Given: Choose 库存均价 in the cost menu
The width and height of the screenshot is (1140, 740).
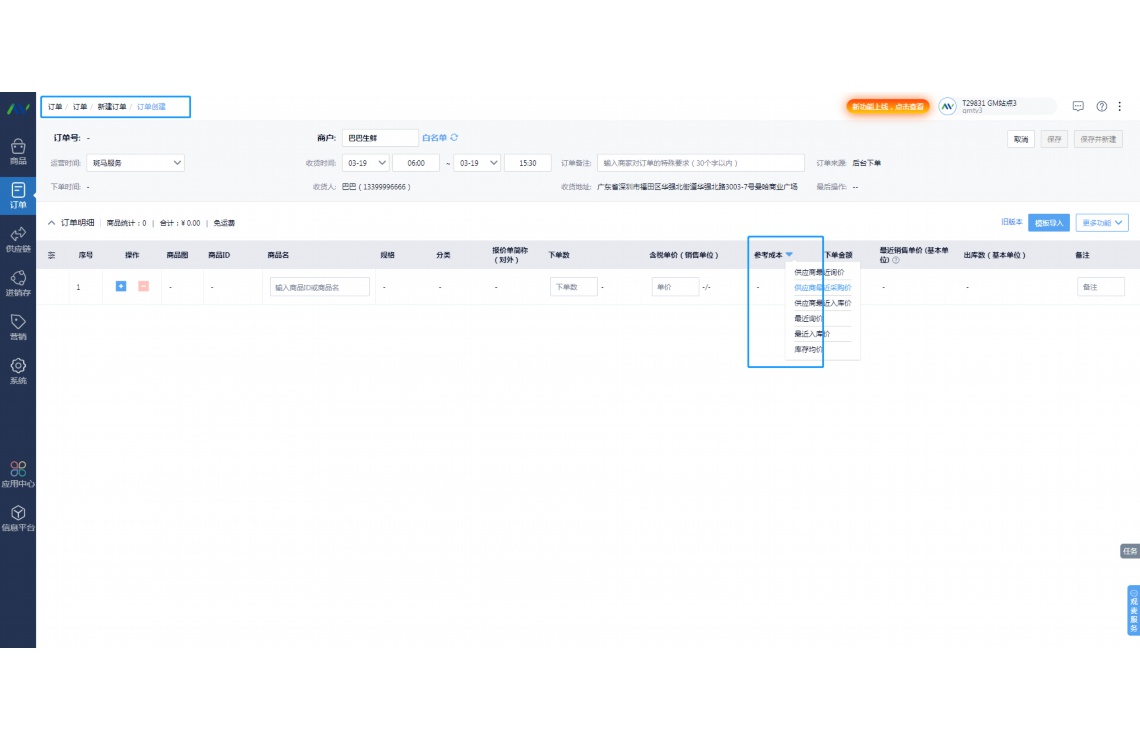Looking at the screenshot, I should (809, 350).
